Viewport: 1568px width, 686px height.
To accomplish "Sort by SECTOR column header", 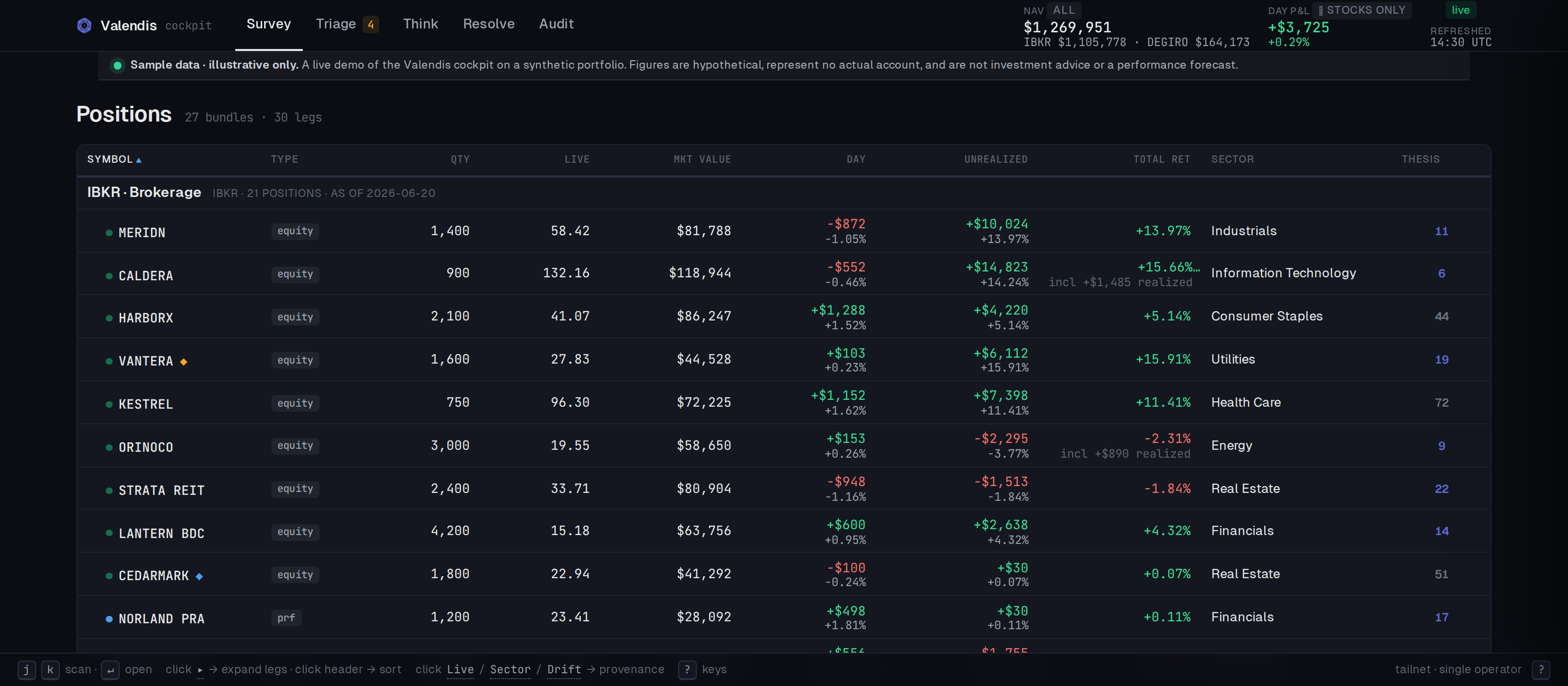I will coord(1232,159).
